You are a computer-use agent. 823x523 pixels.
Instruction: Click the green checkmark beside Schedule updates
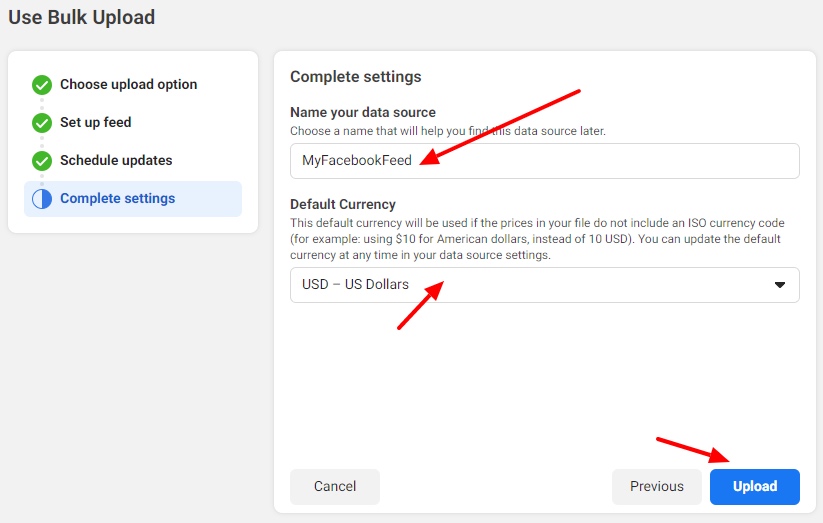[x=42, y=161]
